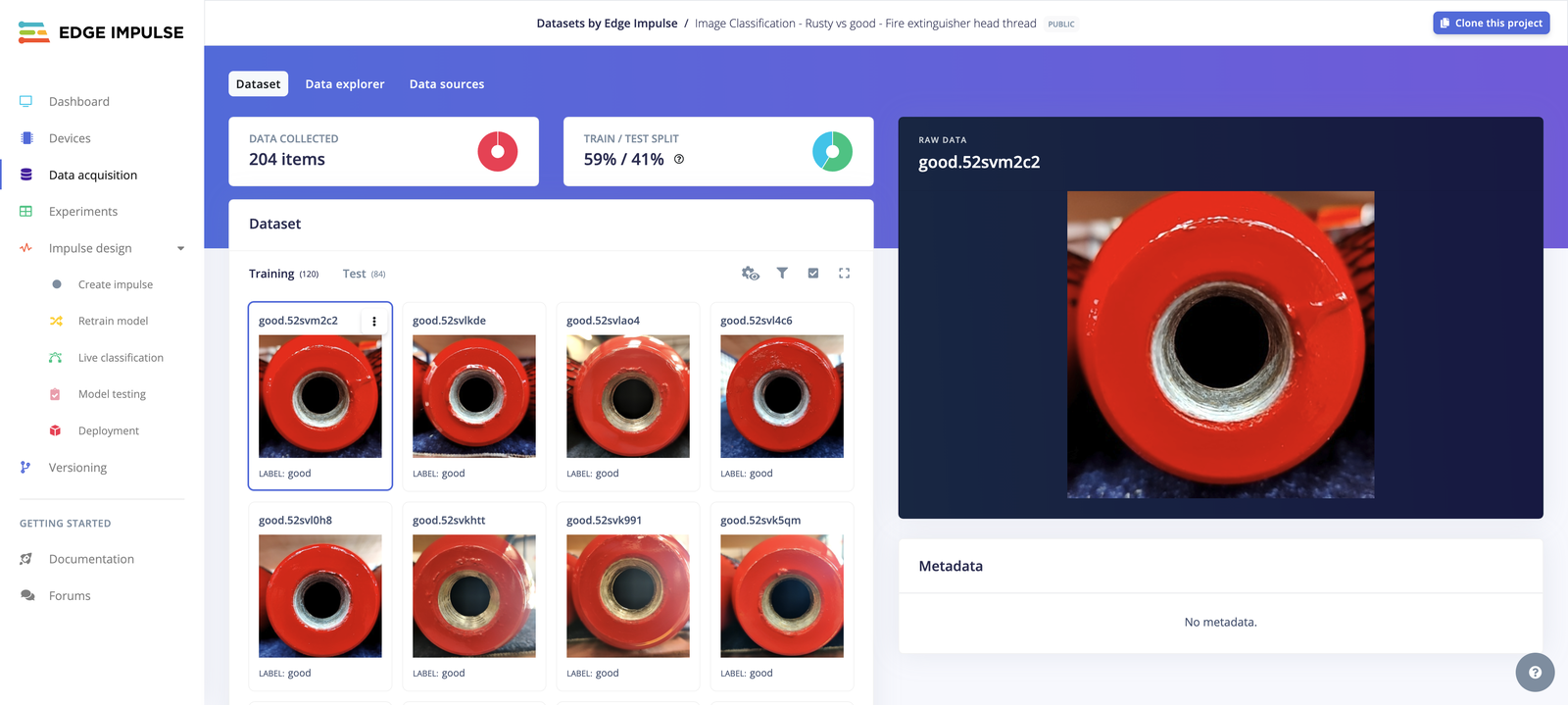This screenshot has height=705, width=1568.
Task: Open the three-dot menu on good.52svm2c2
Action: [374, 321]
